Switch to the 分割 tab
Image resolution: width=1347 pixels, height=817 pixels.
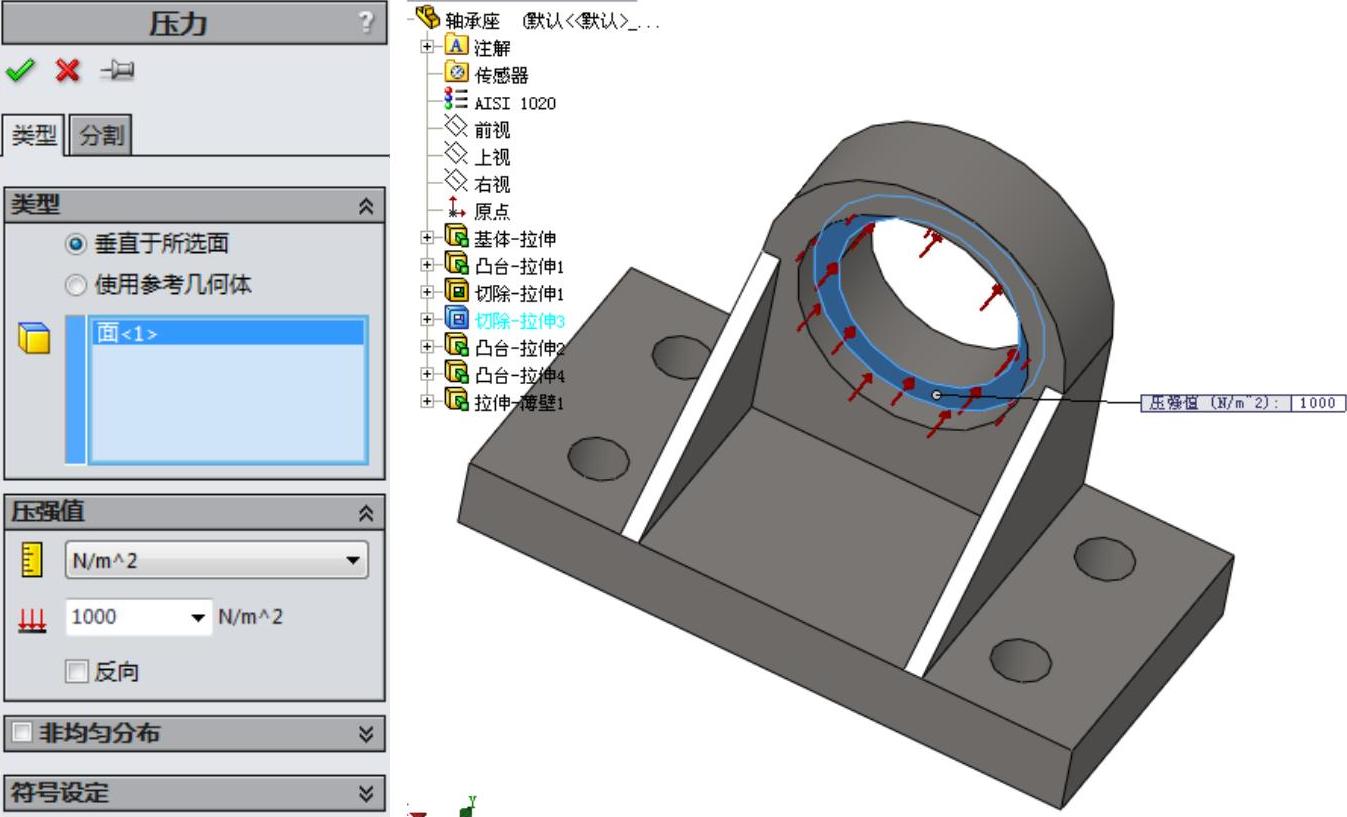[x=101, y=136]
